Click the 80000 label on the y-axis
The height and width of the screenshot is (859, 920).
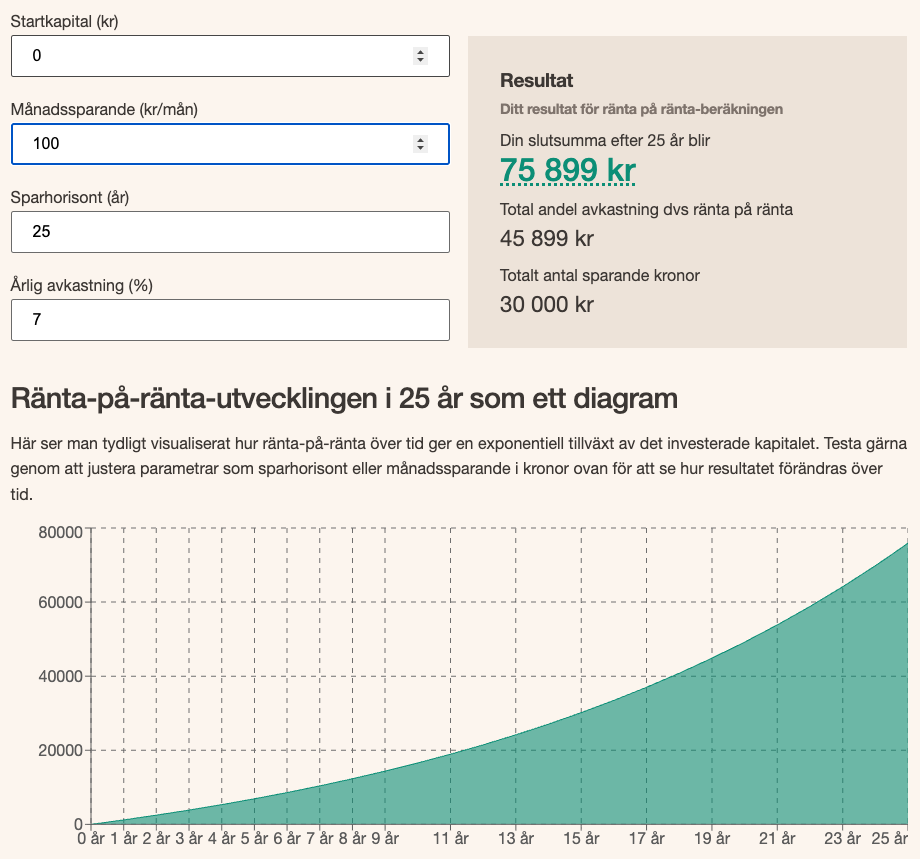(60, 531)
